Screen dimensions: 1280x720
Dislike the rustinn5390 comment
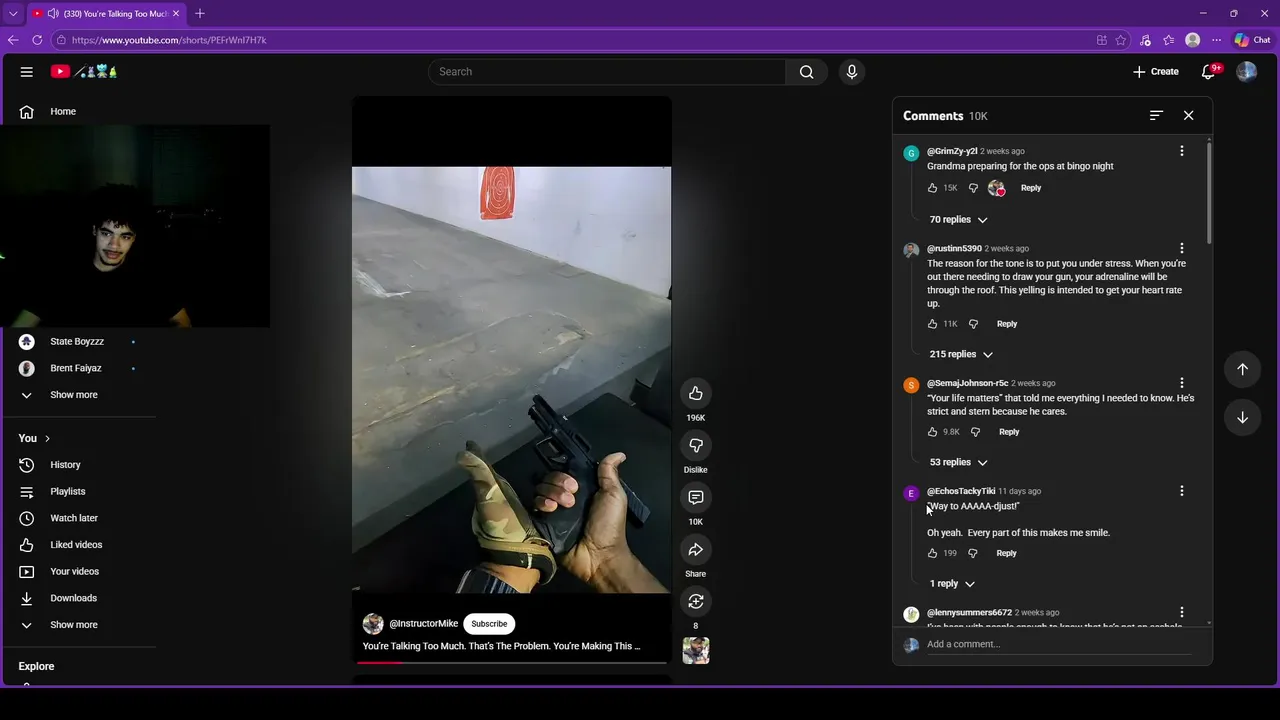[x=973, y=324]
